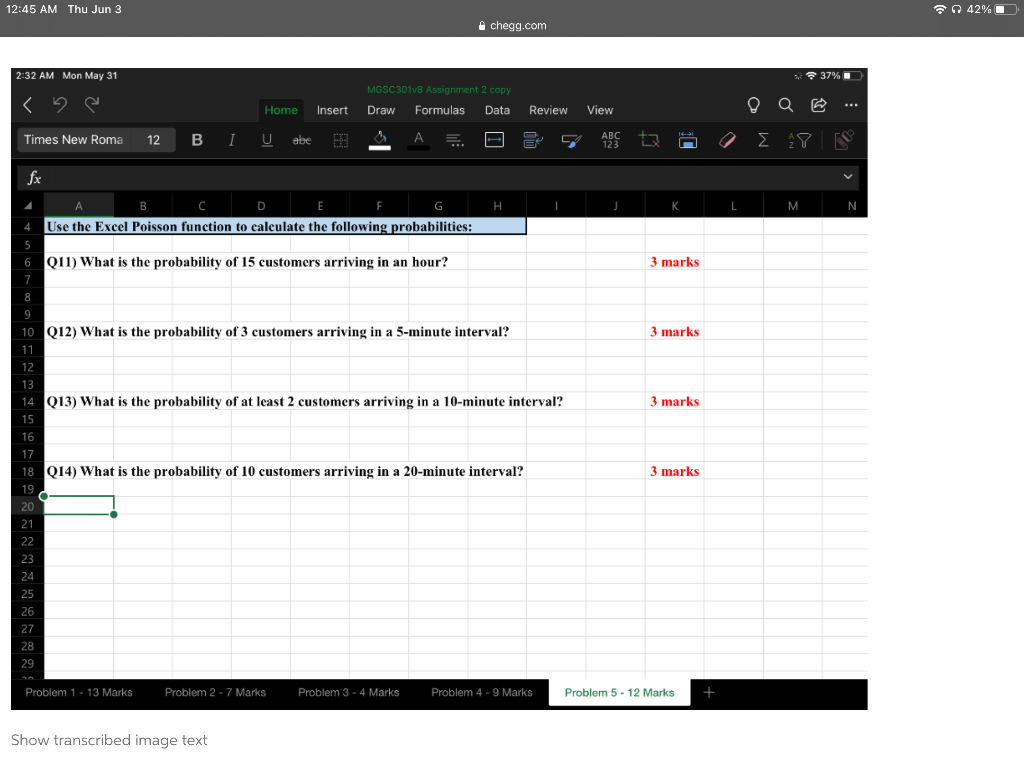
Task: Toggle strikethrough formatting
Action: [302, 140]
